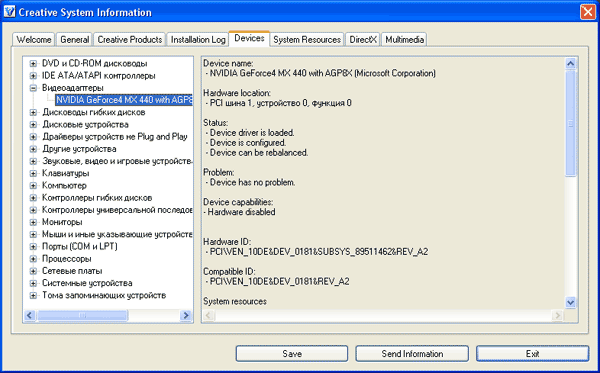Screen dimensions: 600x373
Task: Open the Creative Products tab
Action: 130,39
